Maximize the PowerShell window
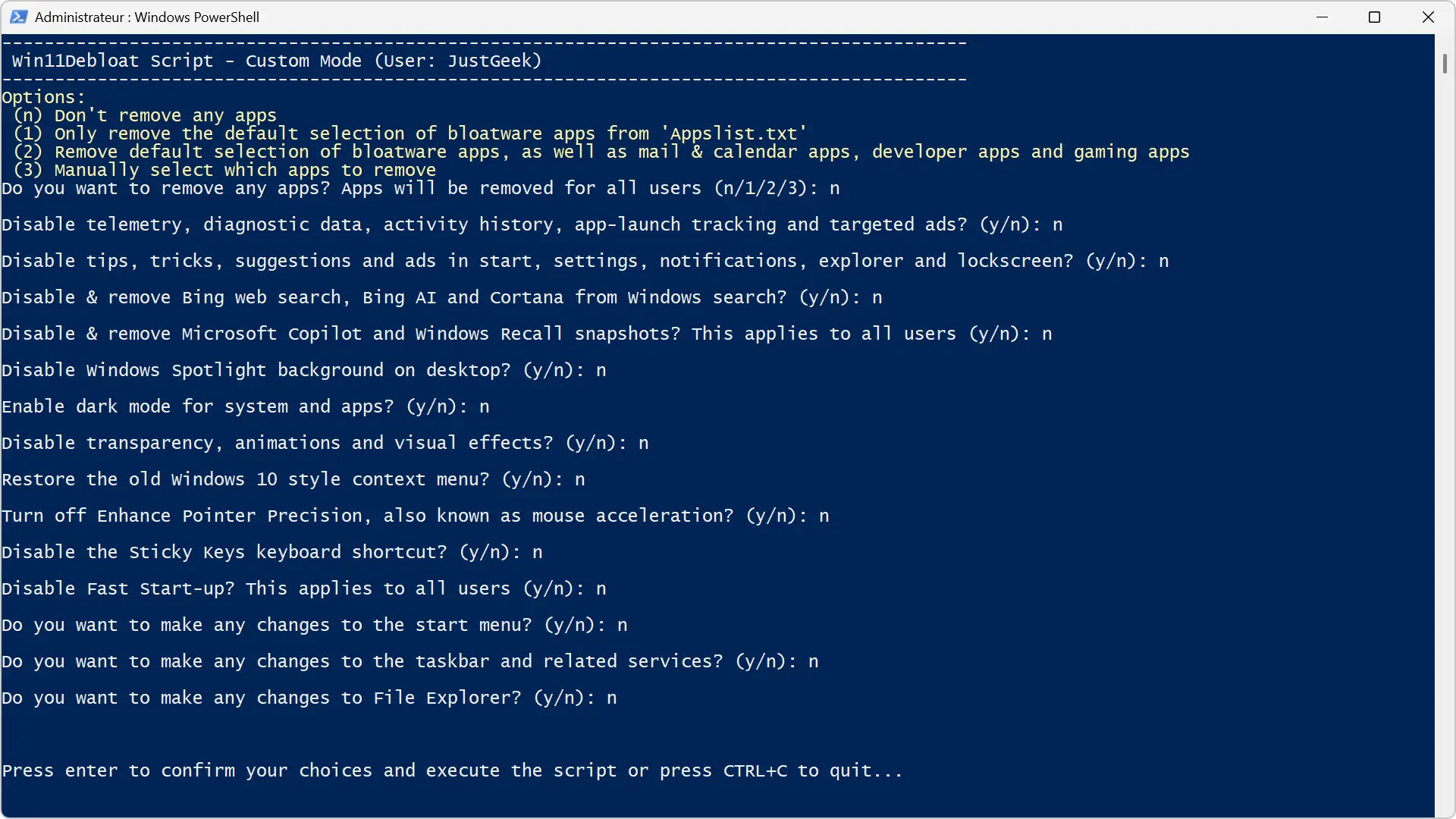Image resolution: width=1456 pixels, height=819 pixels. tap(1374, 17)
